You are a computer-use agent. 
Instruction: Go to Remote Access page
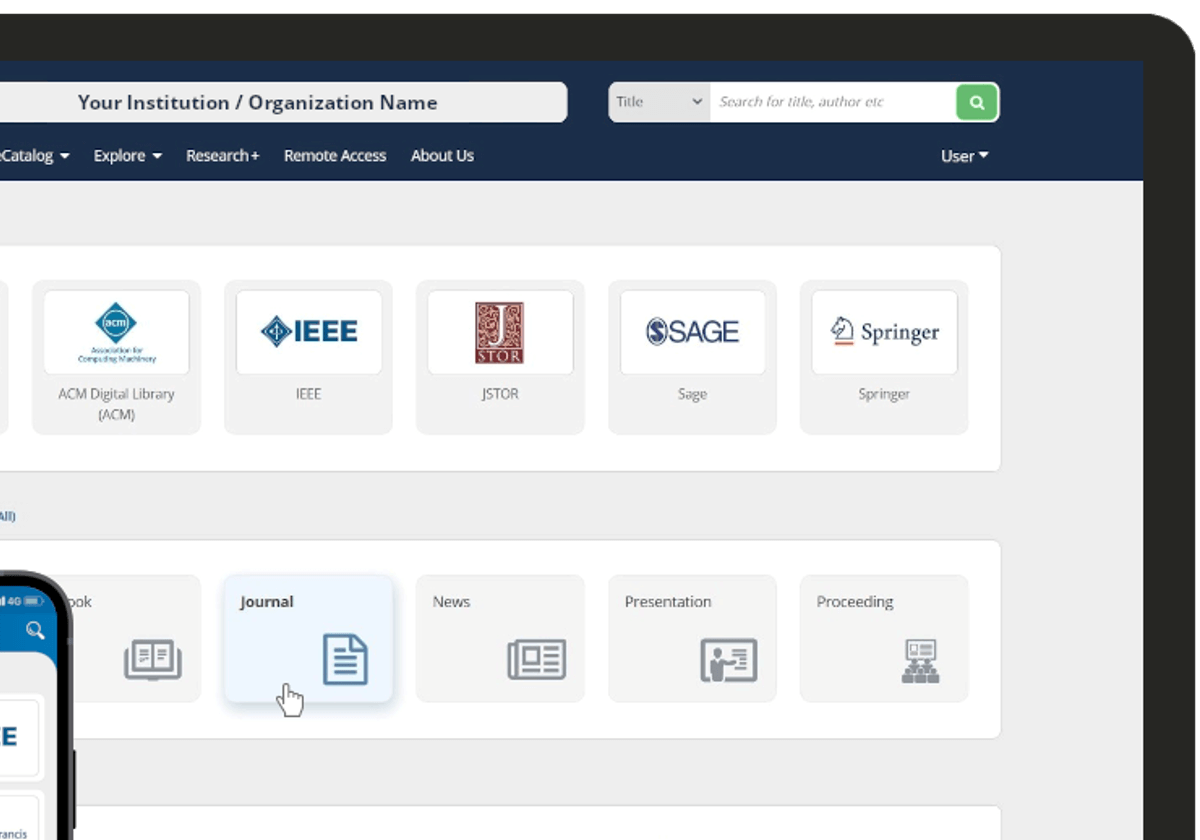(335, 156)
